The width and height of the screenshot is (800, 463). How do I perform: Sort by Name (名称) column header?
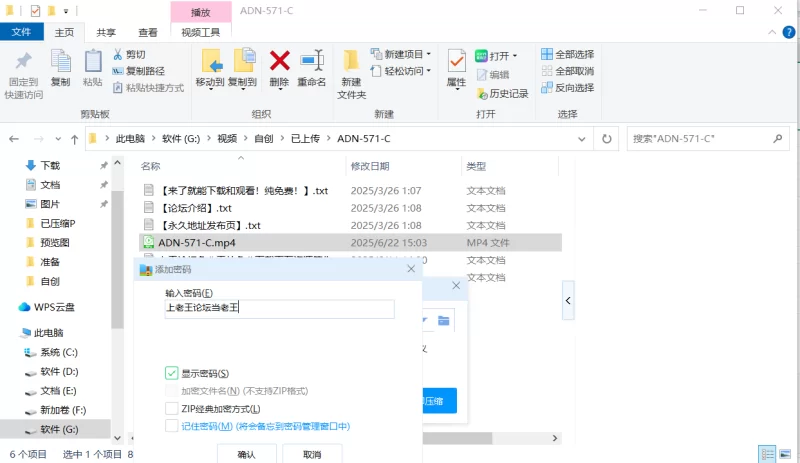pyautogui.click(x=151, y=166)
